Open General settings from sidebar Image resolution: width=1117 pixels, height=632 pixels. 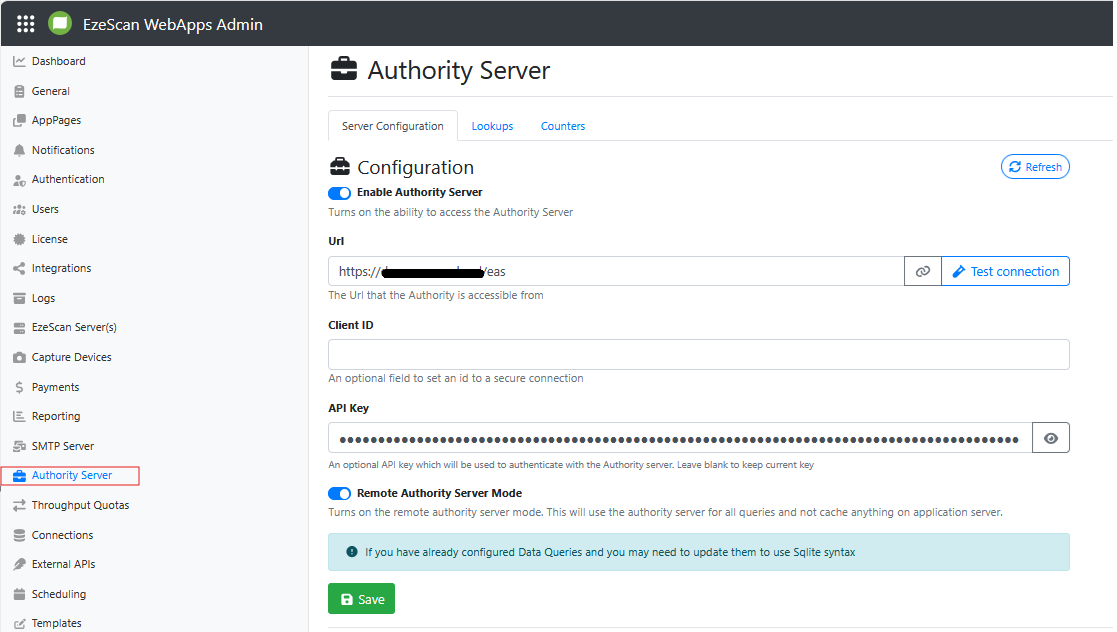51,91
